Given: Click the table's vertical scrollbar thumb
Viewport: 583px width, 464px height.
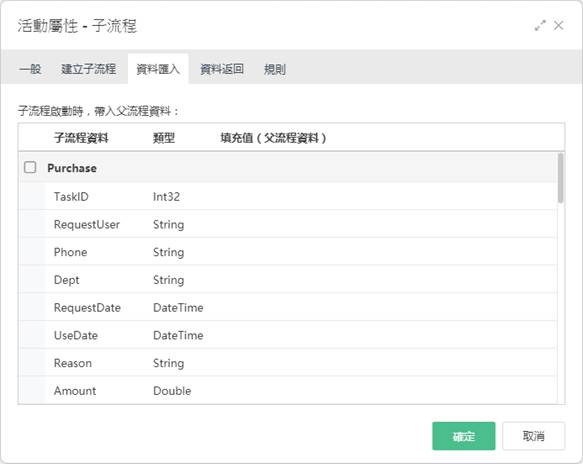Looking at the screenshot, I should [560, 178].
